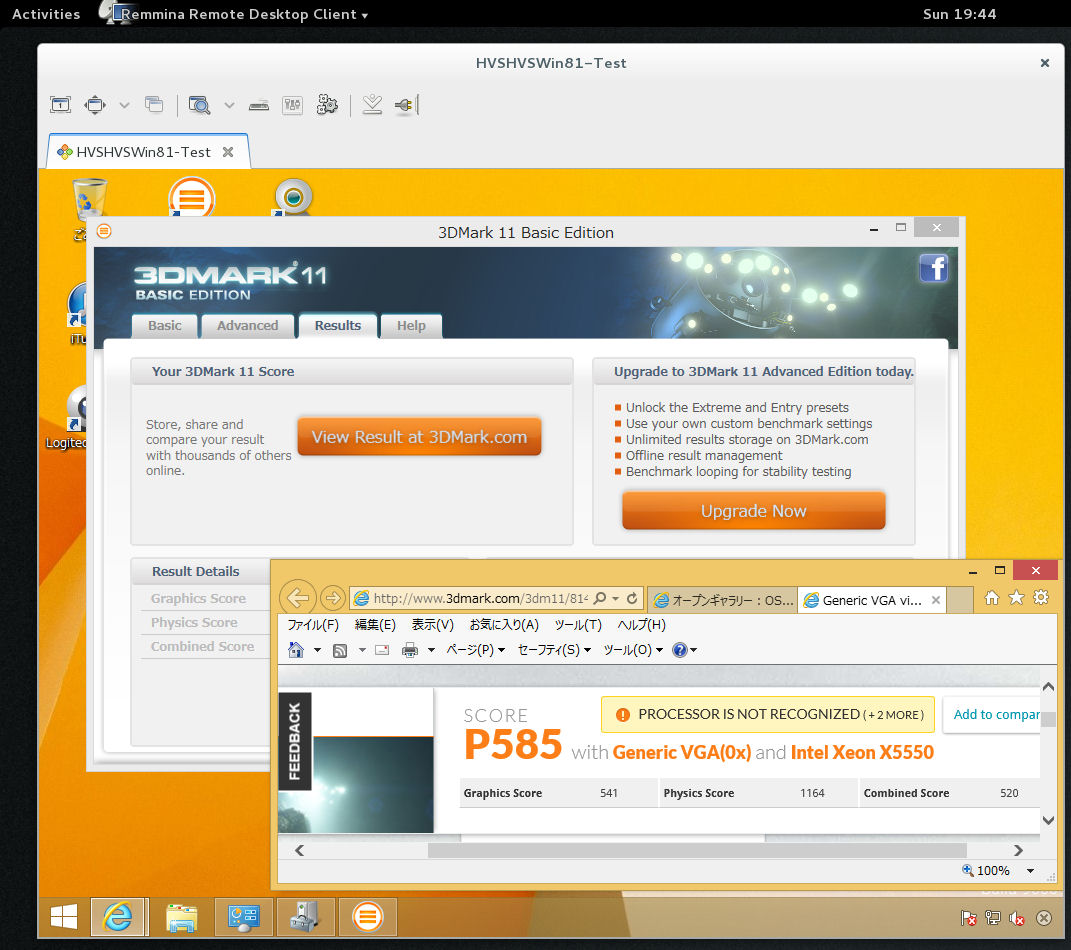Open the Basic tab in 3DMark
Viewport: 1071px width, 950px height.
(x=165, y=326)
